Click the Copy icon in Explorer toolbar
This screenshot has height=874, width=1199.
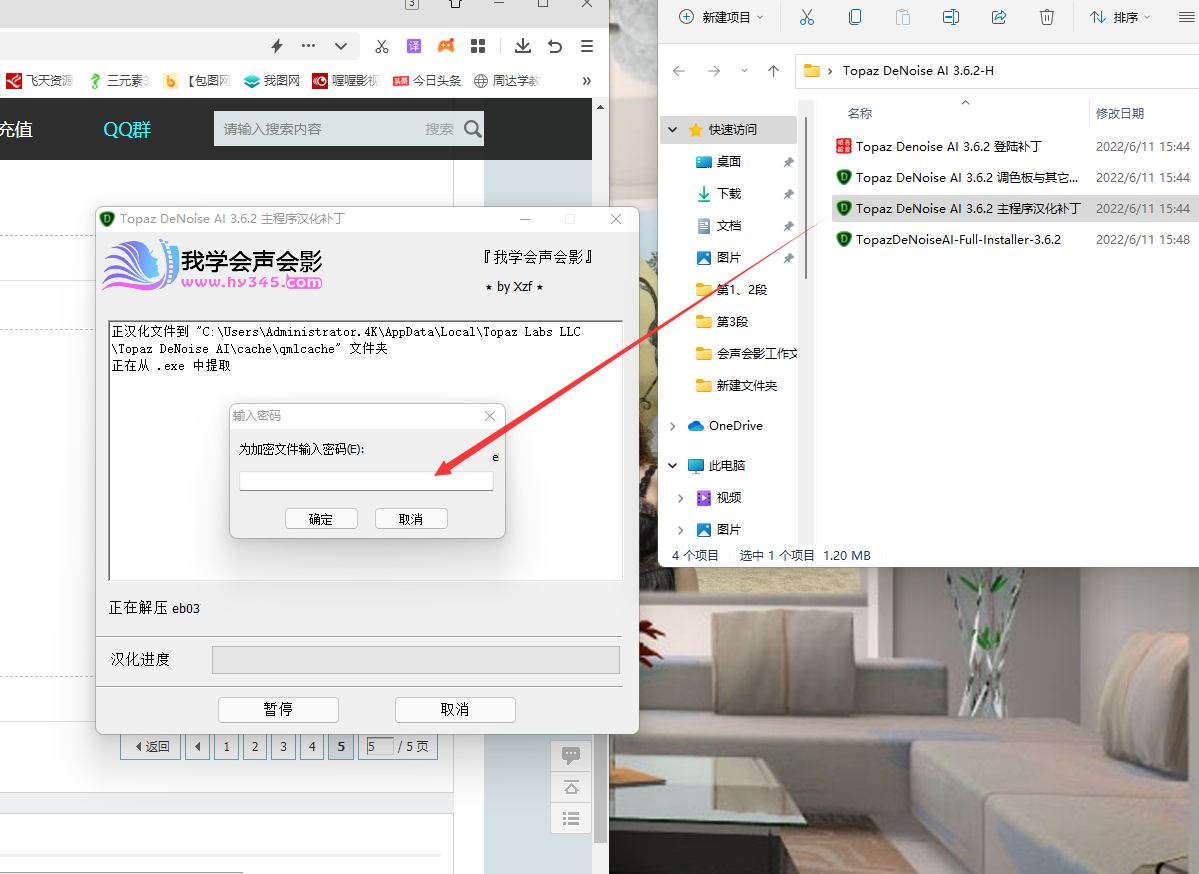[855, 17]
